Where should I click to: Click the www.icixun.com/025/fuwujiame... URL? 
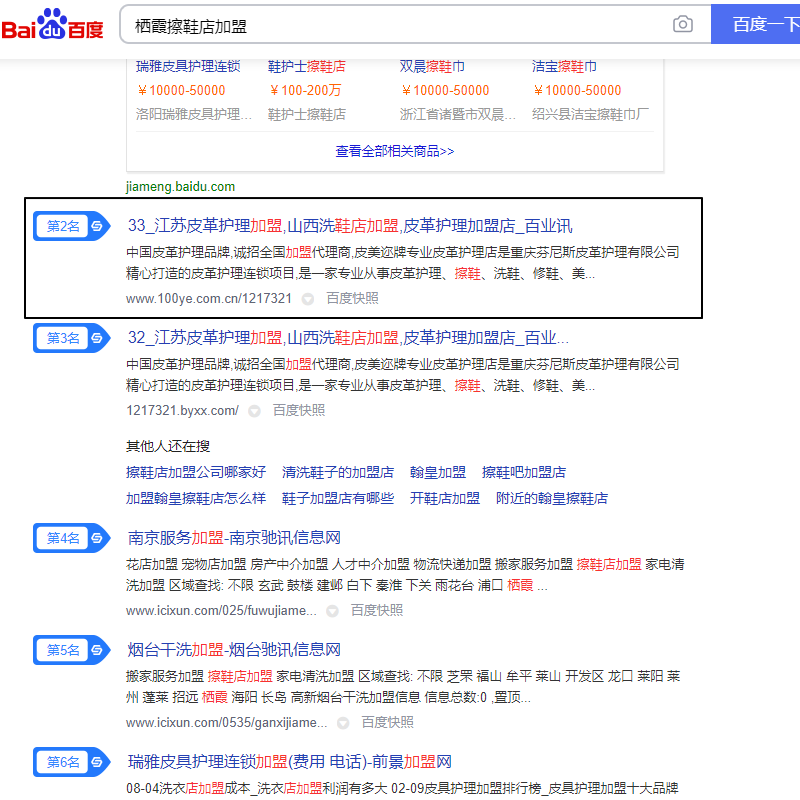(x=221, y=611)
